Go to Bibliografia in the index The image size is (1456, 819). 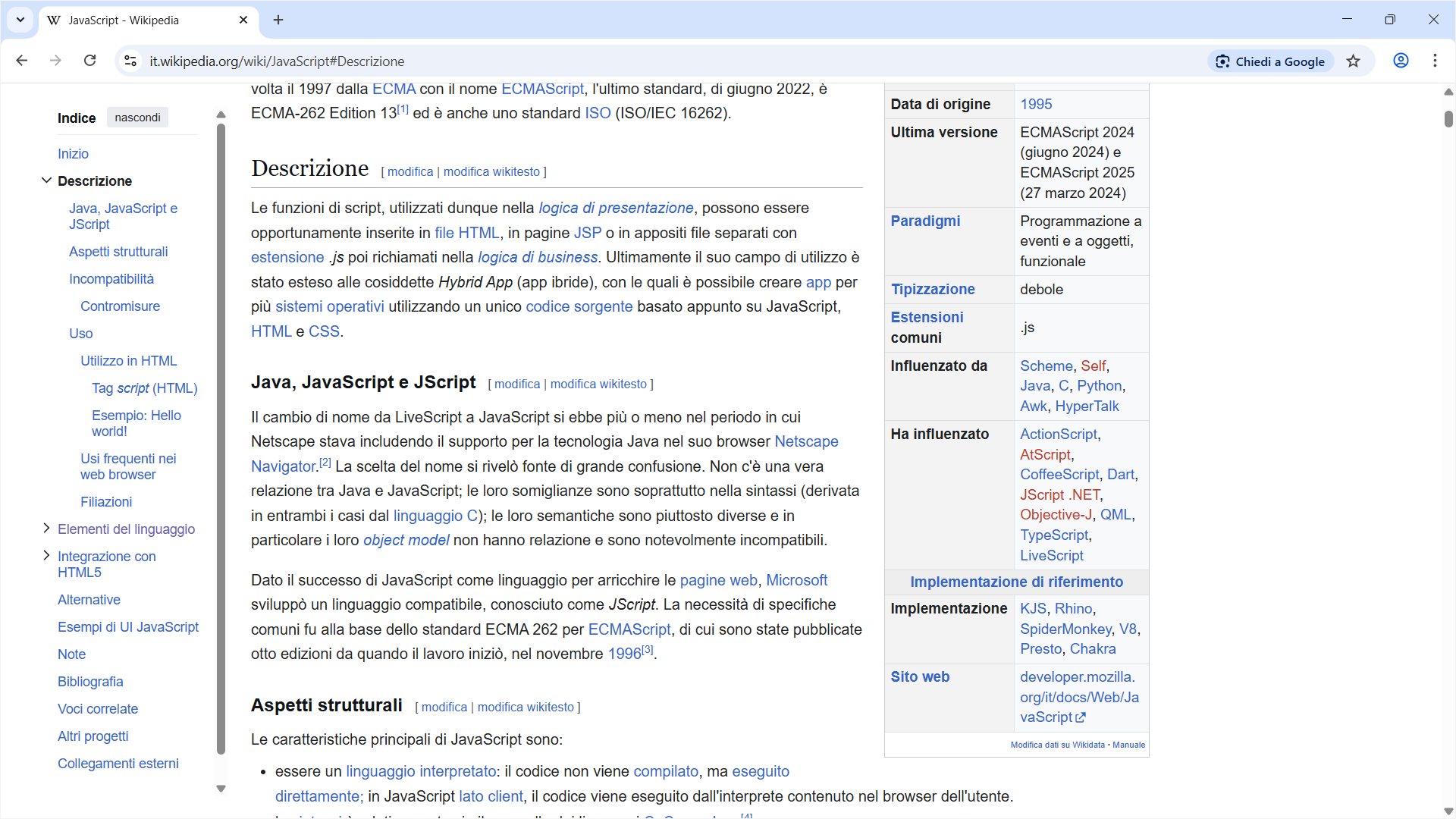pyautogui.click(x=90, y=681)
